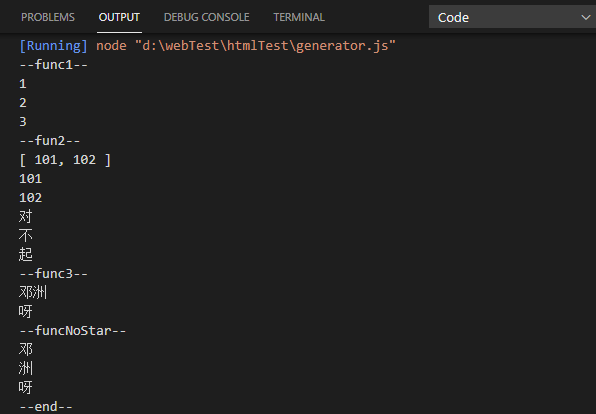Click the --end-- output line

click(x=46, y=407)
